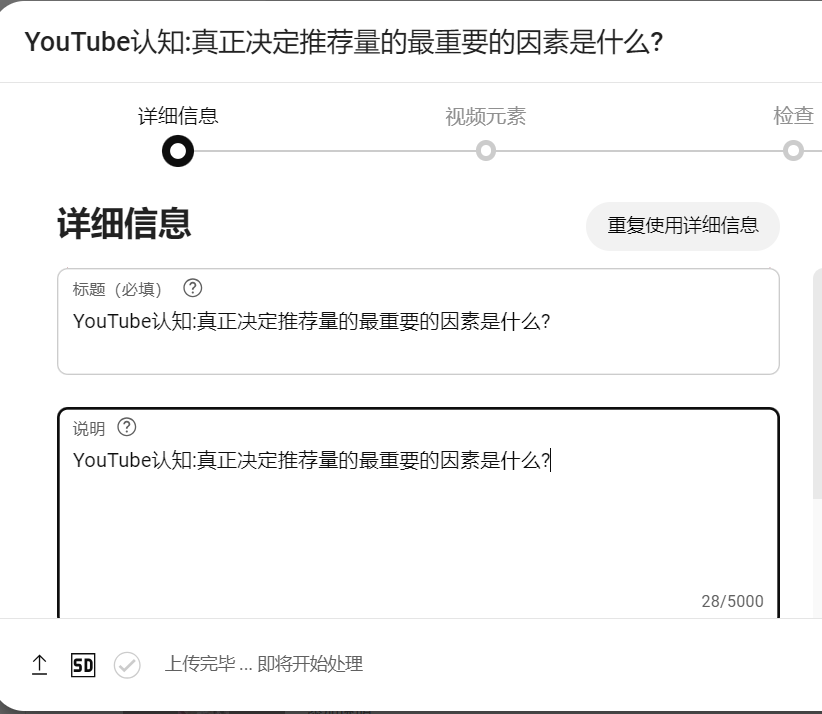Click the filled 详细信息 step circle

tap(177, 151)
